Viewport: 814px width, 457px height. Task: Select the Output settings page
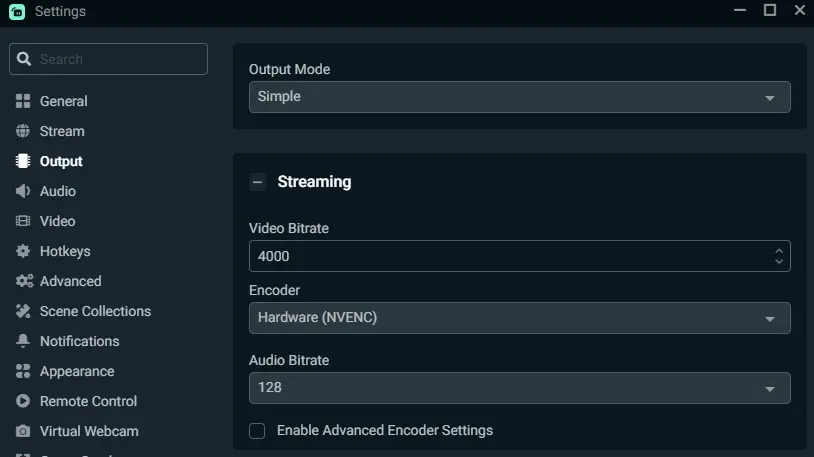pyautogui.click(x=61, y=162)
